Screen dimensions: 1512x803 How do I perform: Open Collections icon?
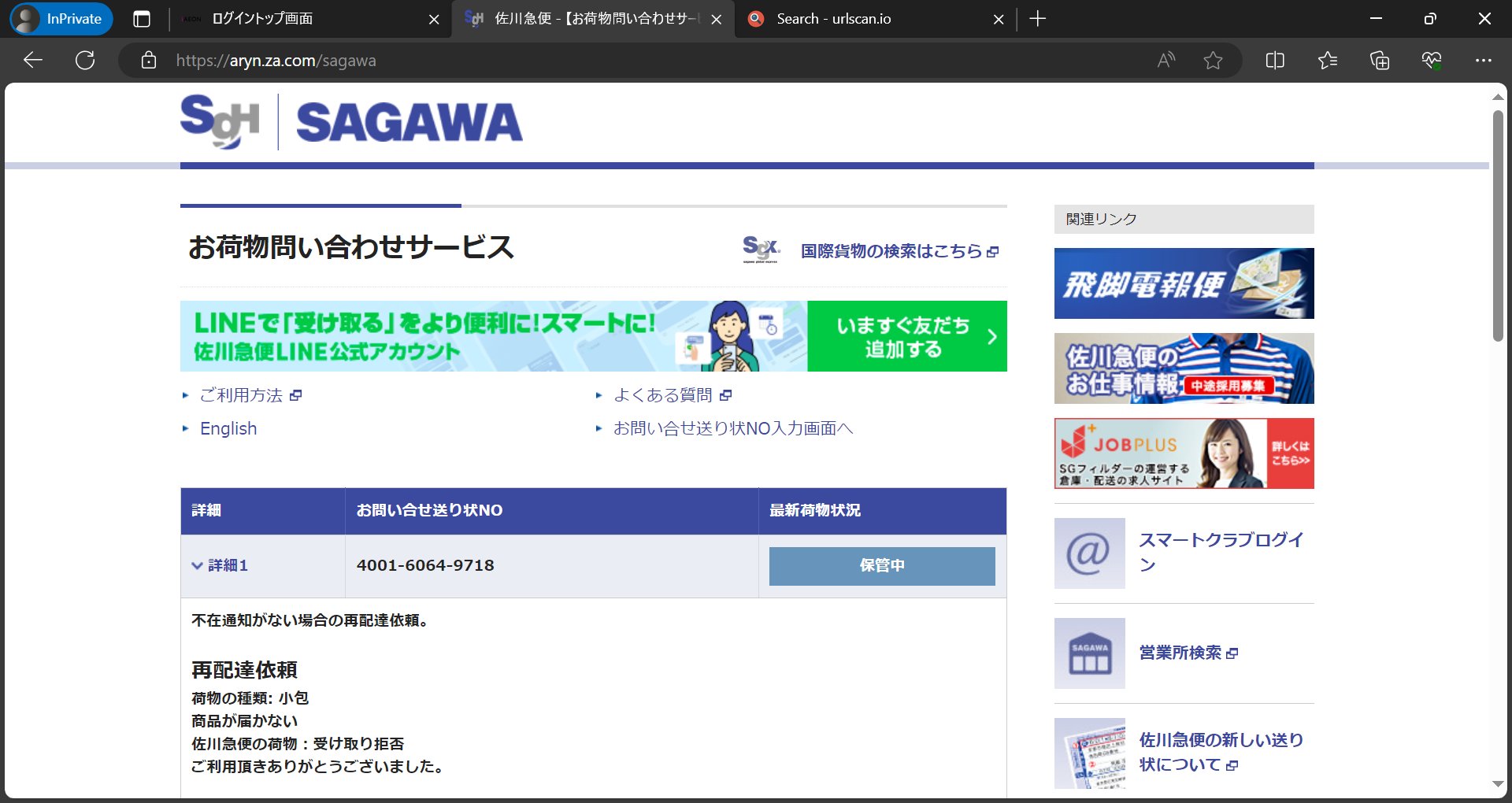point(1380,61)
